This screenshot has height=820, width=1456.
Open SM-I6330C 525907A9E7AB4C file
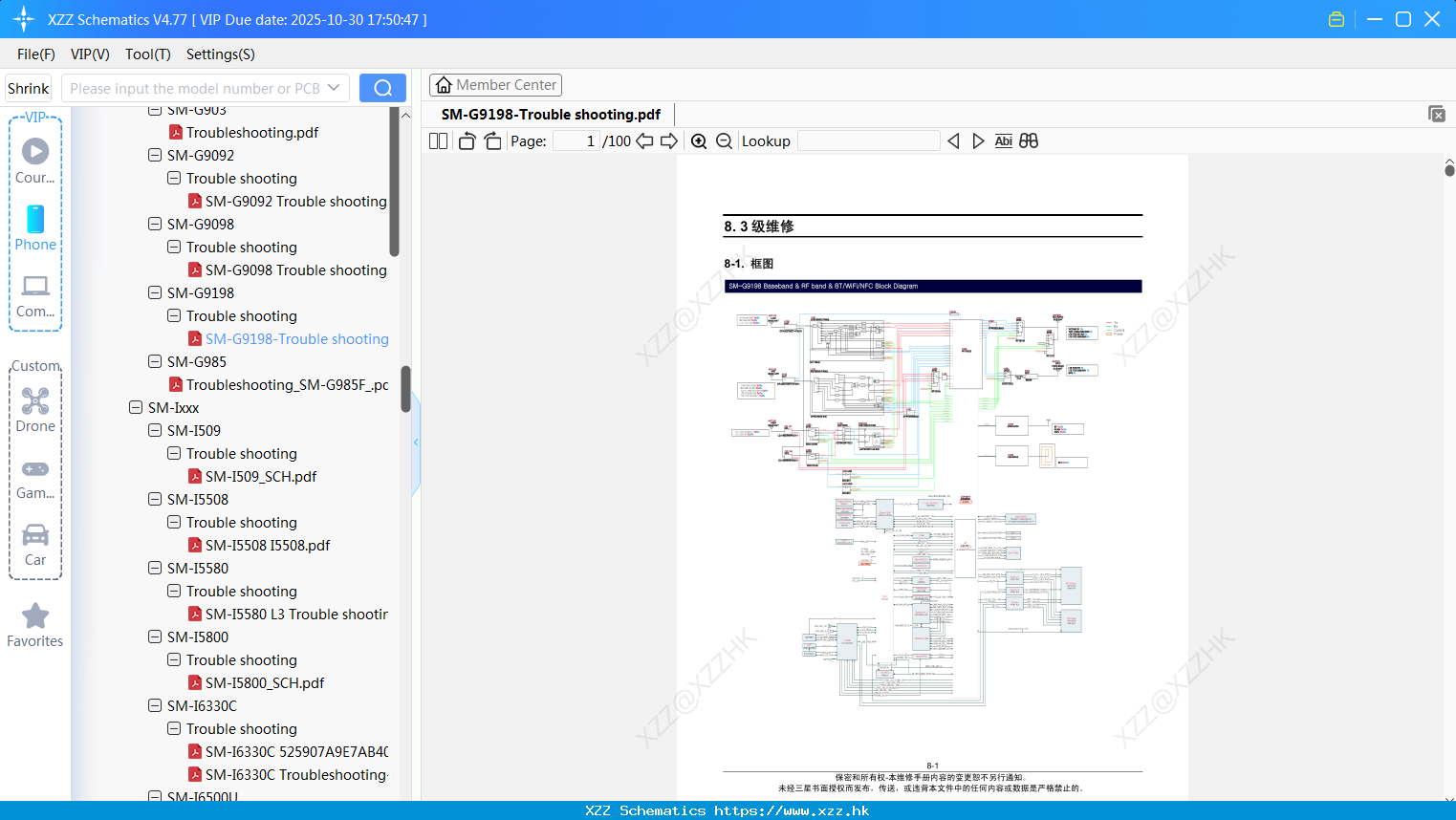click(296, 751)
